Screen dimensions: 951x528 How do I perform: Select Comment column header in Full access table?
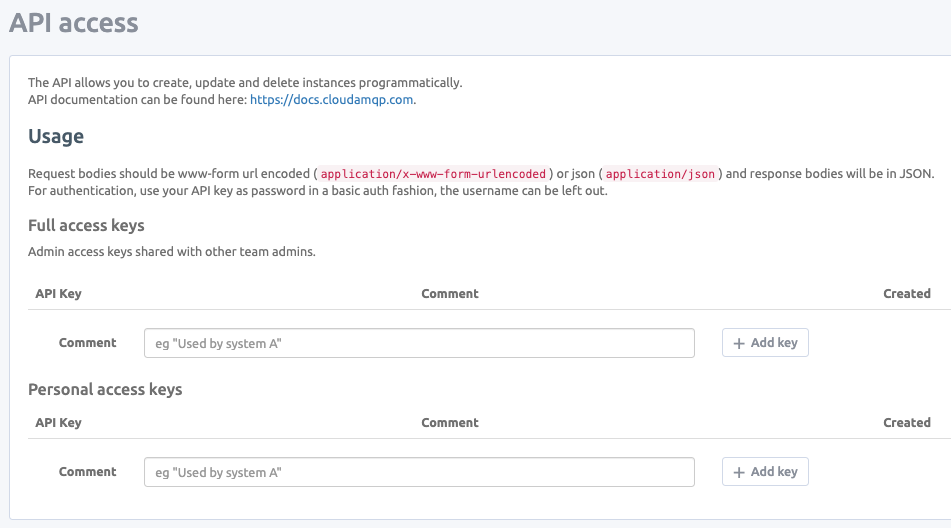[x=450, y=293]
